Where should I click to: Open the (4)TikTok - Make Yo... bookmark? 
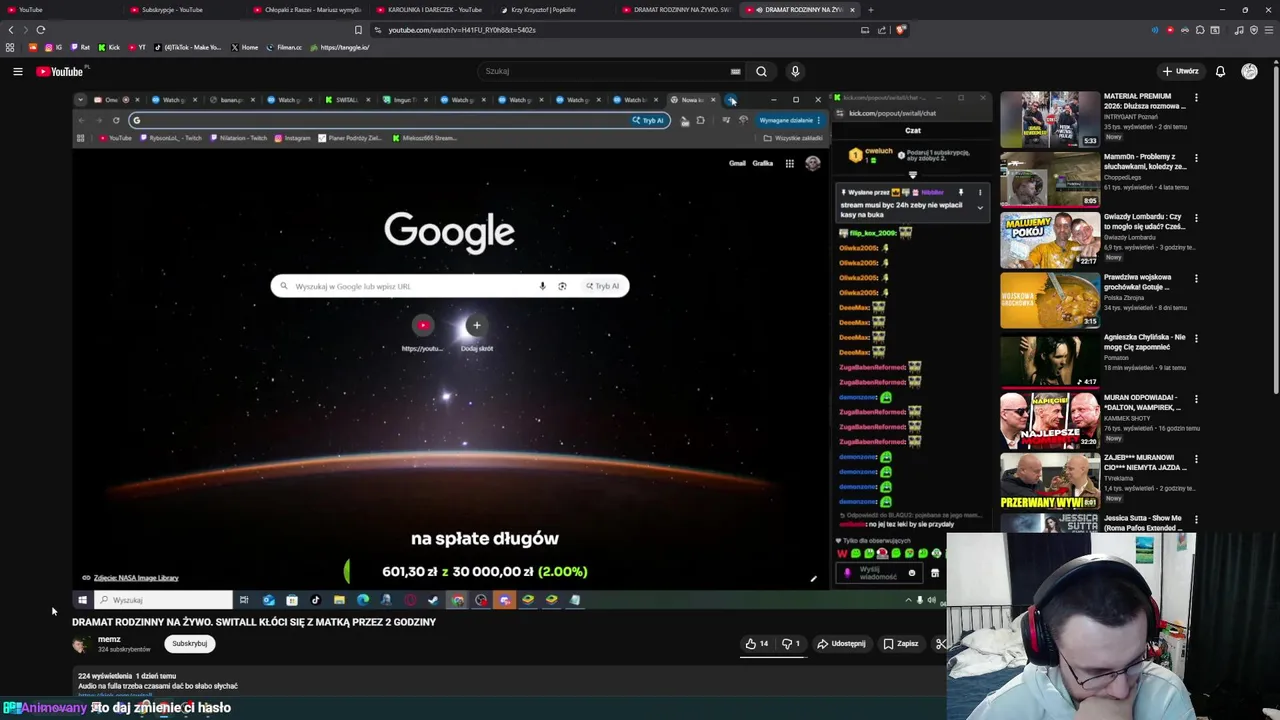[x=188, y=47]
